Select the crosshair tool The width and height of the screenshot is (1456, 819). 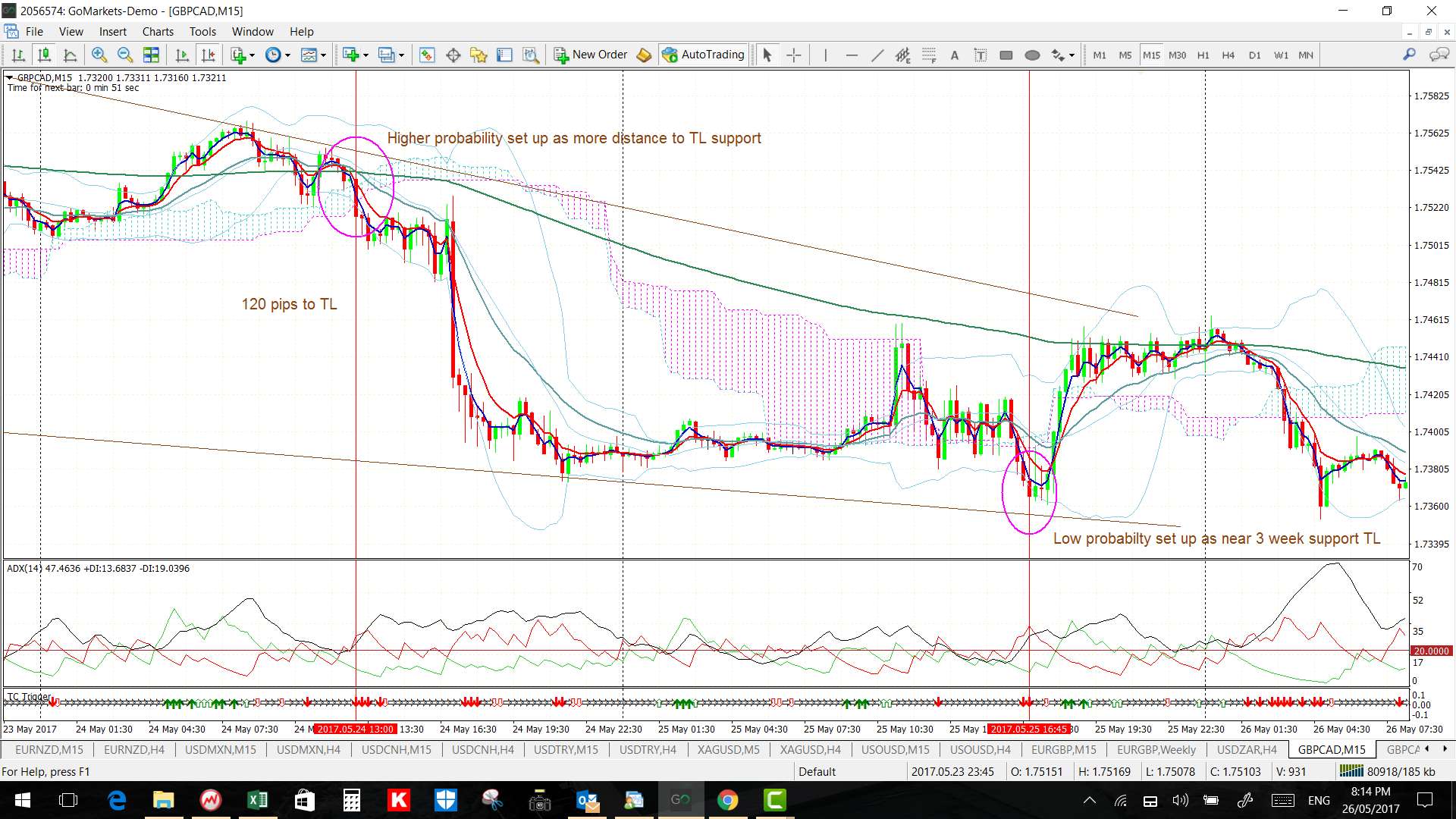click(793, 55)
